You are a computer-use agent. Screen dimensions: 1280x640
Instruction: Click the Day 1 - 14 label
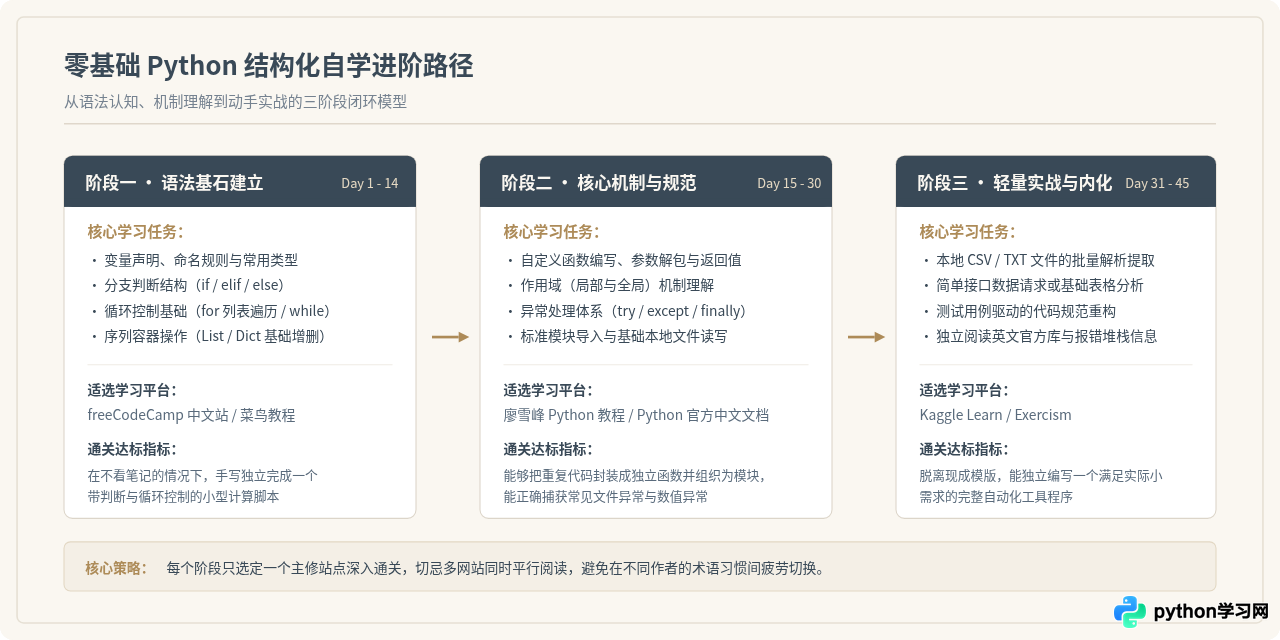(370, 183)
